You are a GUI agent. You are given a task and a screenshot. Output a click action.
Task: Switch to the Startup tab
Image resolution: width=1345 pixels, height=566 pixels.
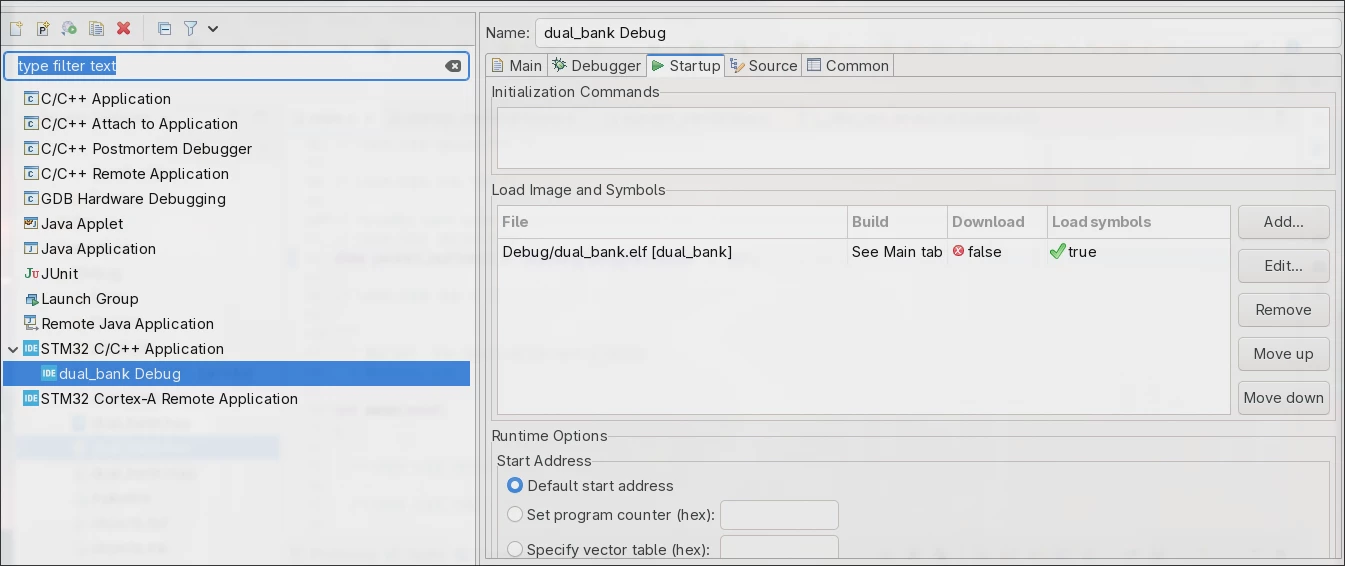click(x=685, y=66)
